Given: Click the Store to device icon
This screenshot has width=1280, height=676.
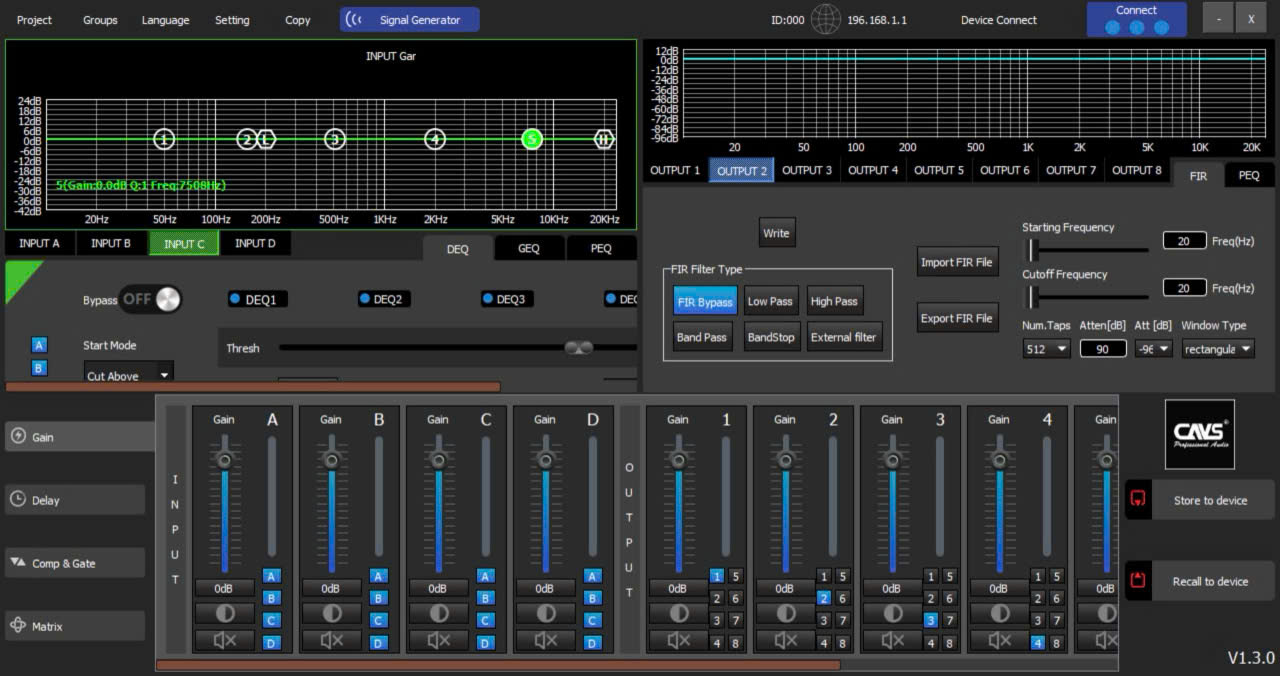Looking at the screenshot, I should (x=1139, y=500).
